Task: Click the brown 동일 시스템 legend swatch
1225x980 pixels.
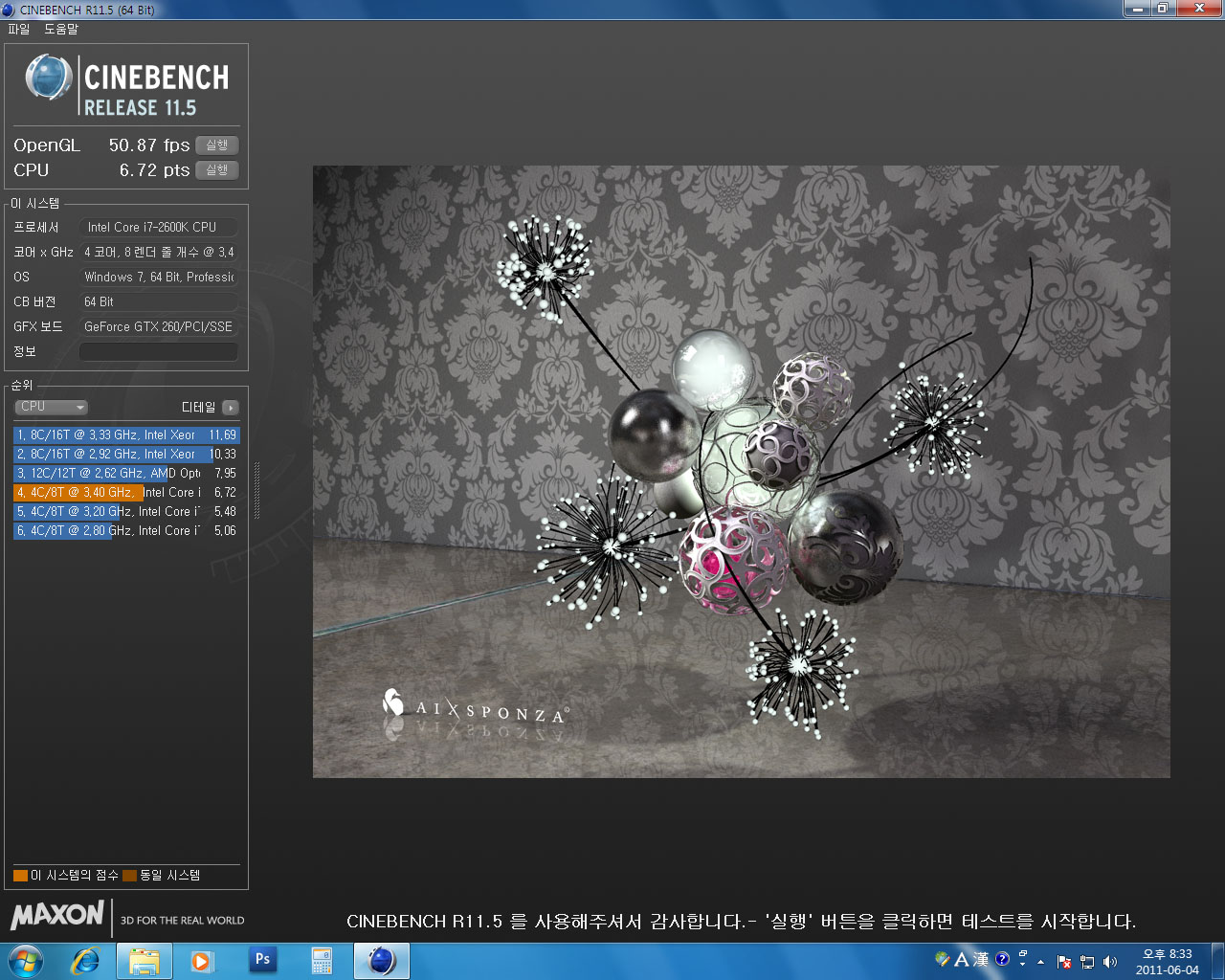Action: tap(129, 875)
